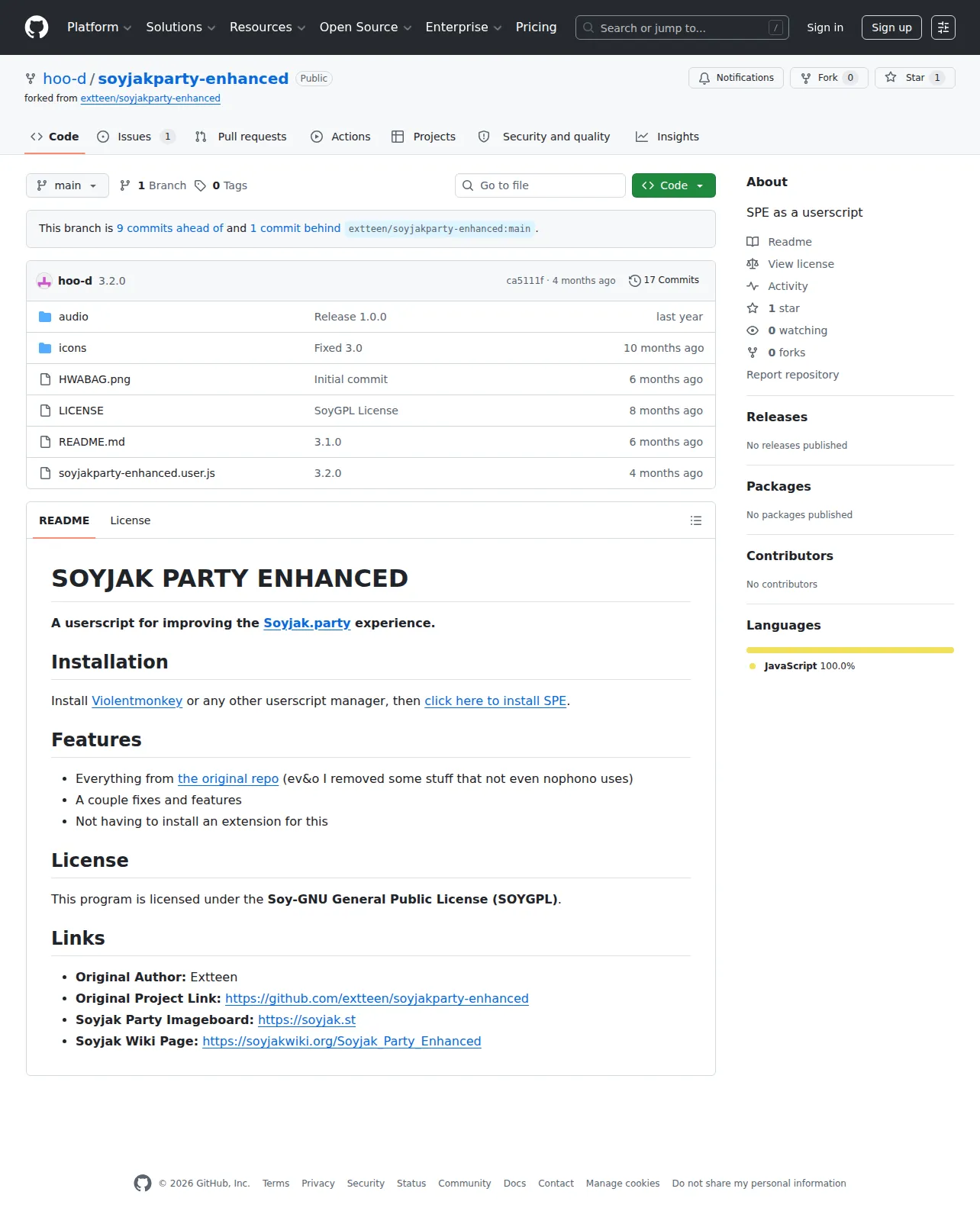Expand the Enterprise menu
980x1224 pixels.
click(463, 27)
